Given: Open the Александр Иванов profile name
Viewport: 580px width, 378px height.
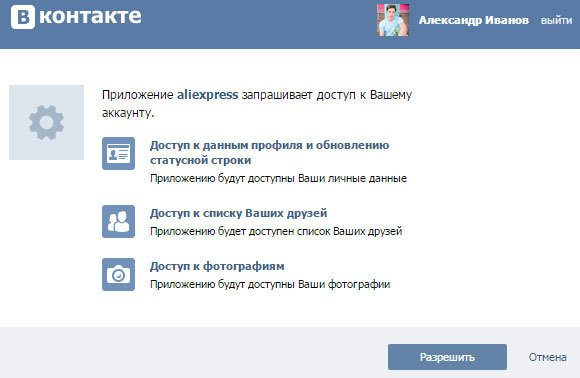Looking at the screenshot, I should (473, 20).
